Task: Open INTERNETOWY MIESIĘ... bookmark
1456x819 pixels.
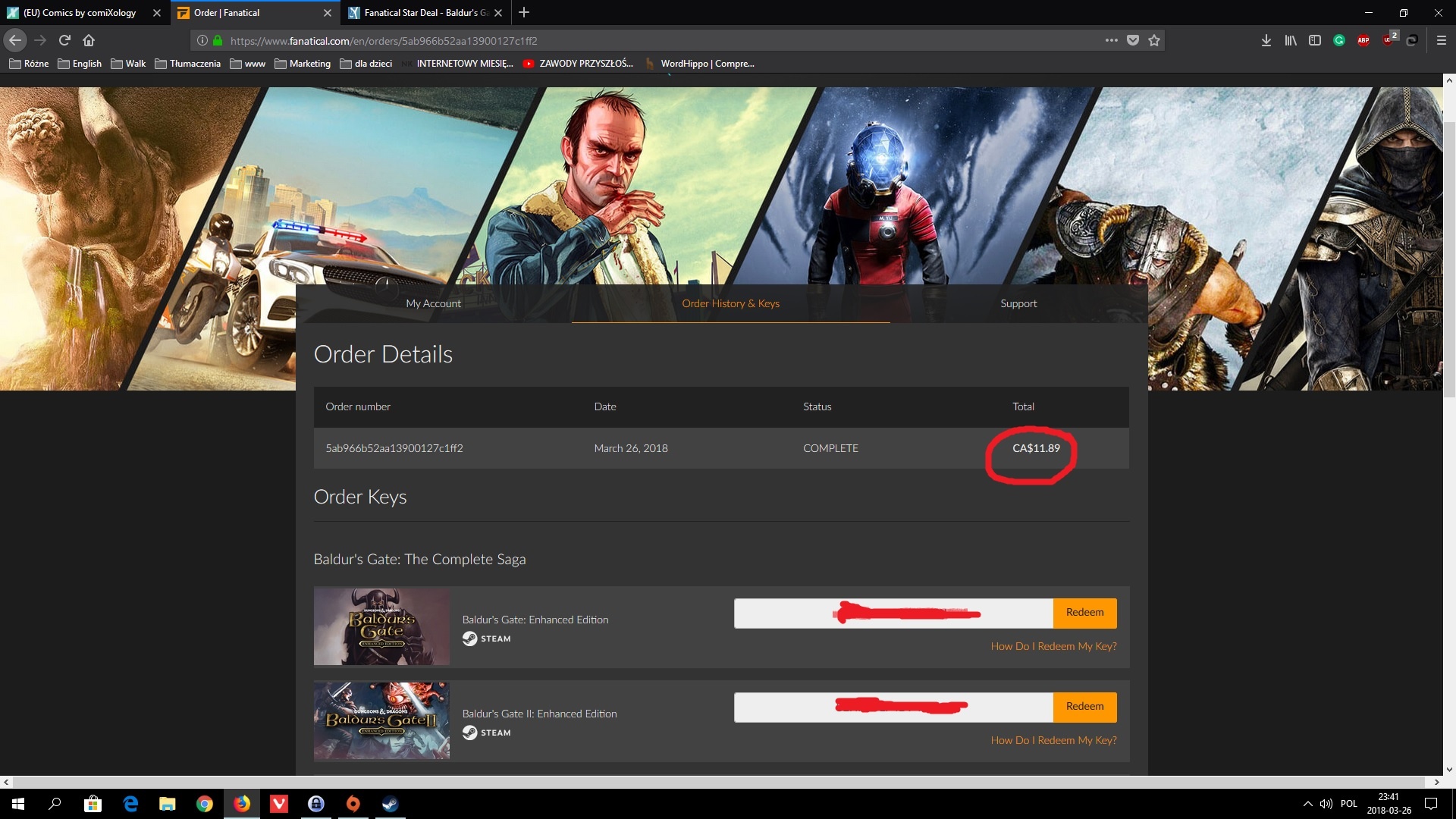Action: 457,64
